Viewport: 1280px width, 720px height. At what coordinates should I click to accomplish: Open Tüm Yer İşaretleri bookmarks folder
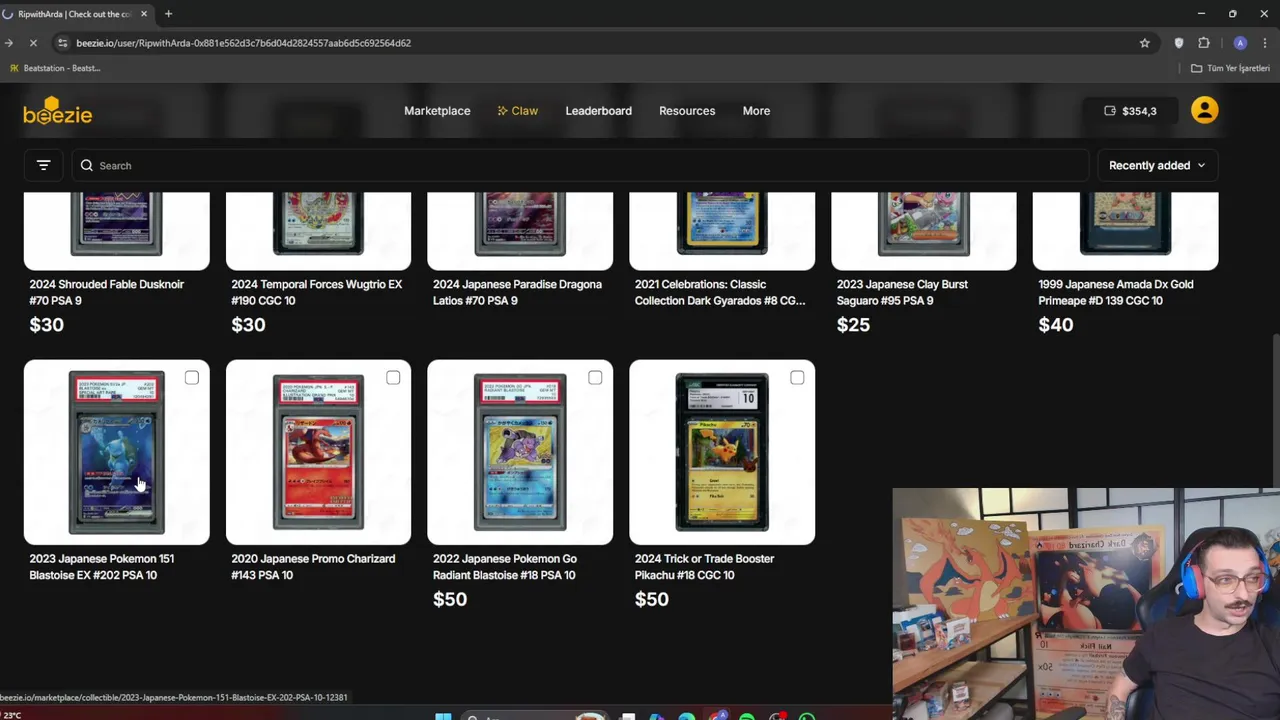1230,68
